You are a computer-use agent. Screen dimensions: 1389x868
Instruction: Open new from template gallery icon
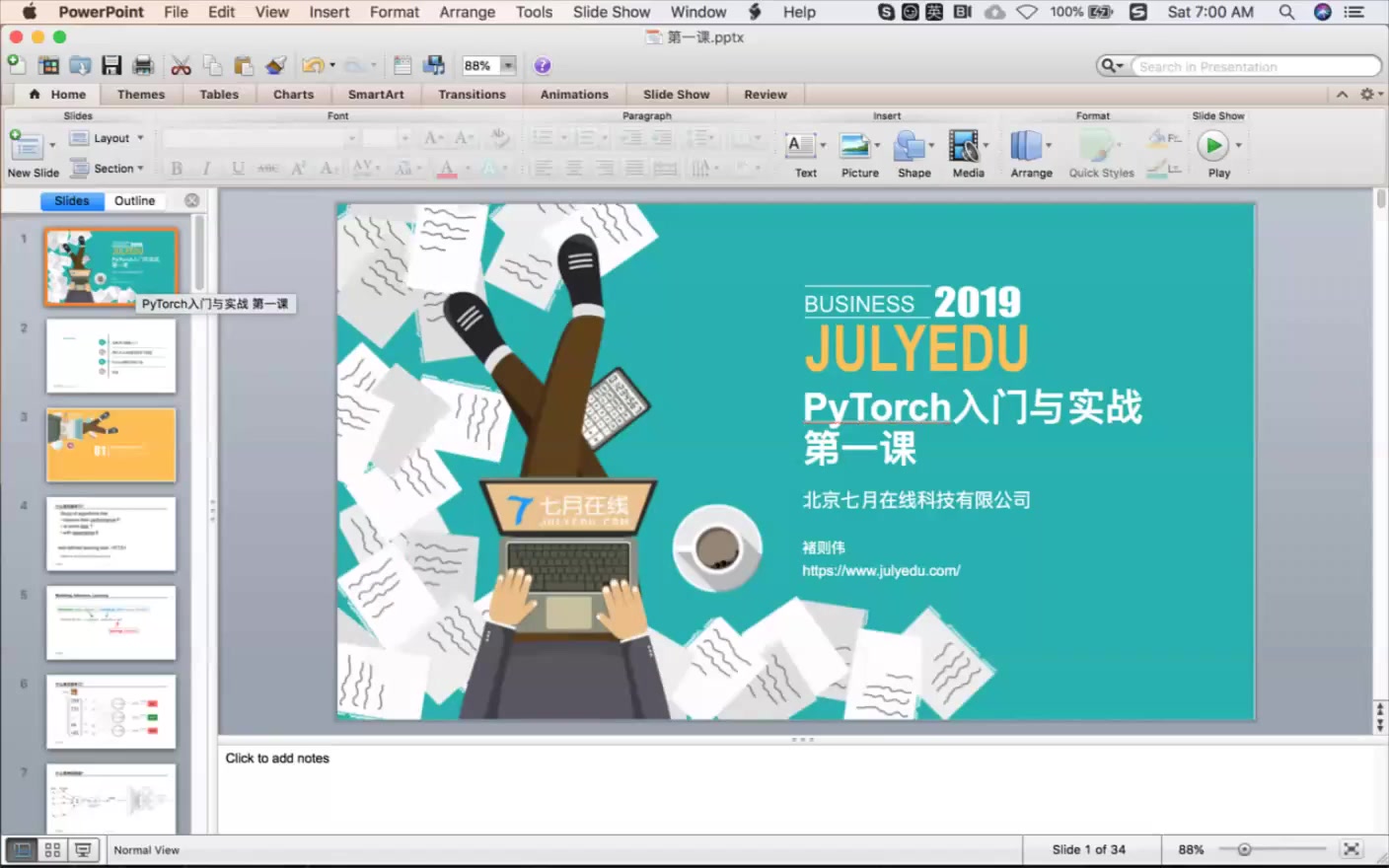[48, 66]
